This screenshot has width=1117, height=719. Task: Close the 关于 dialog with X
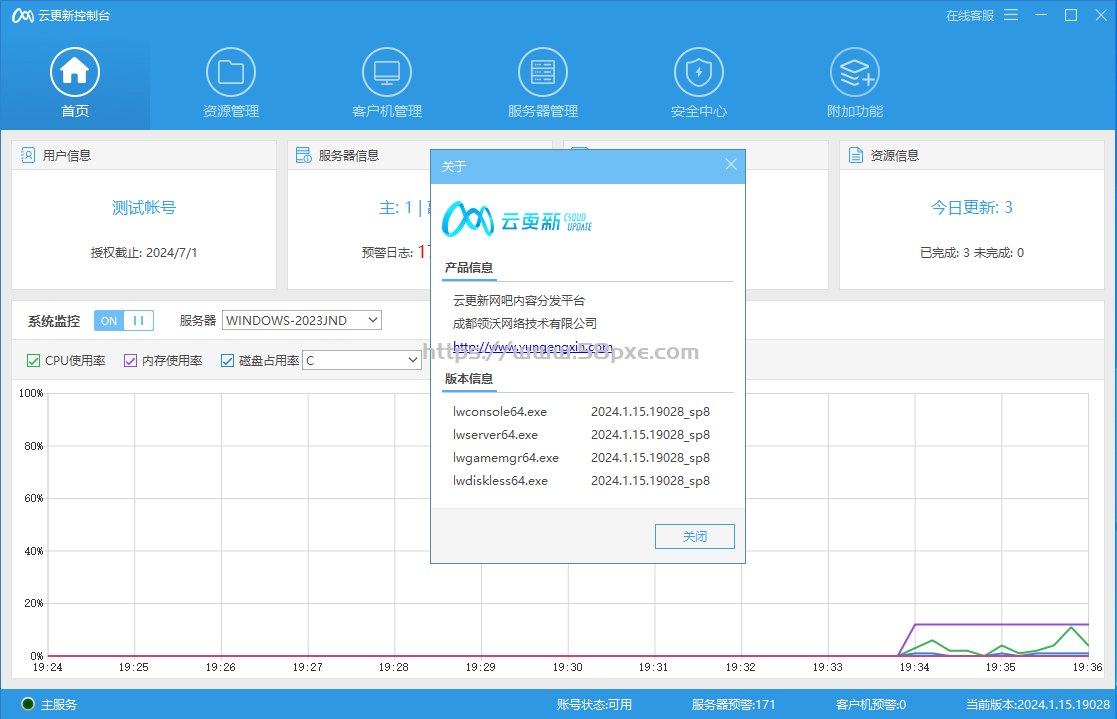(x=731, y=165)
